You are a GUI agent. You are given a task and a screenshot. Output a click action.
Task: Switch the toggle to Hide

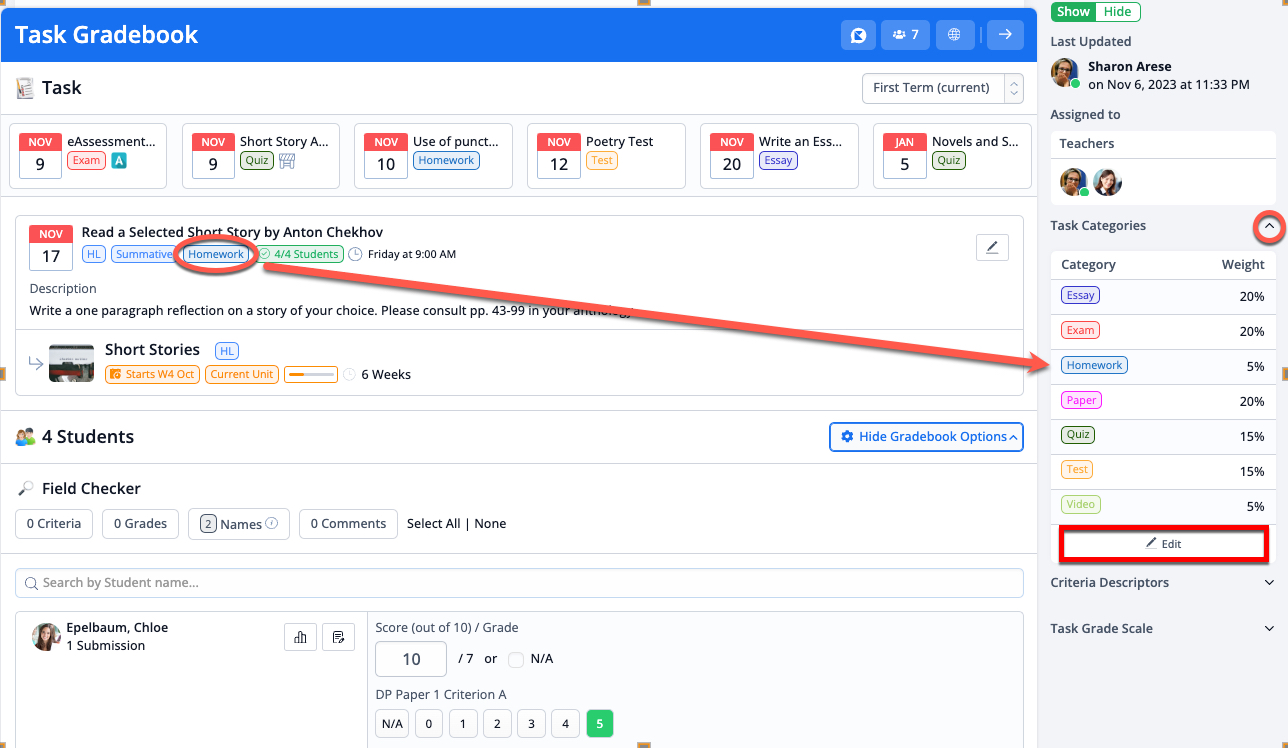[1117, 12]
